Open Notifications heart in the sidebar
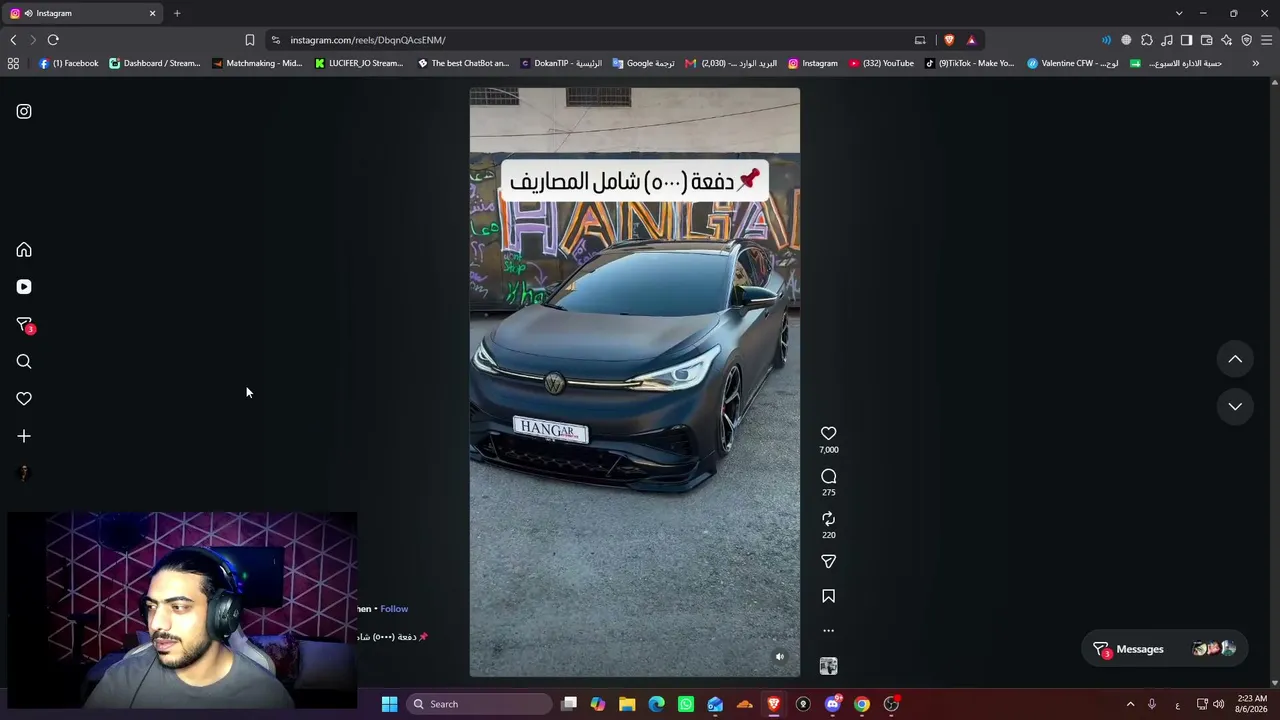 pyautogui.click(x=24, y=399)
